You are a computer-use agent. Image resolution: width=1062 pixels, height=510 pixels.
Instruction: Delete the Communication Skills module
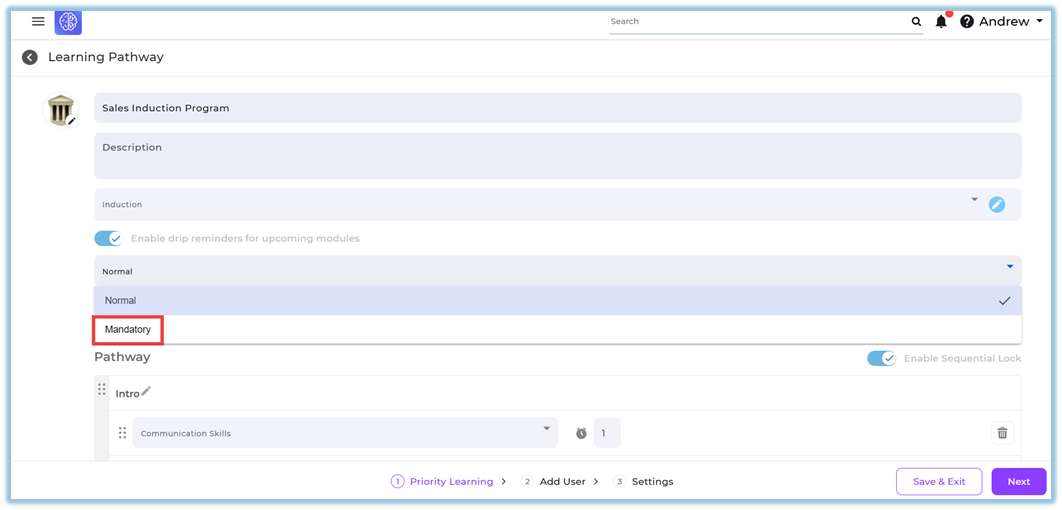1002,433
